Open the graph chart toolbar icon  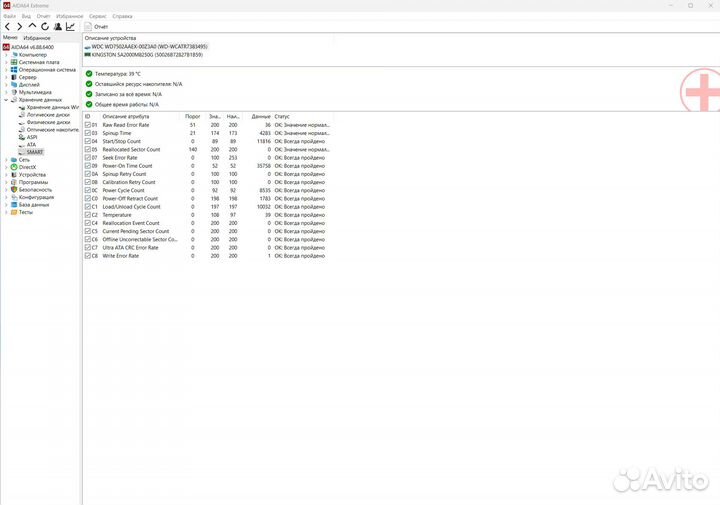pyautogui.click(x=70, y=26)
